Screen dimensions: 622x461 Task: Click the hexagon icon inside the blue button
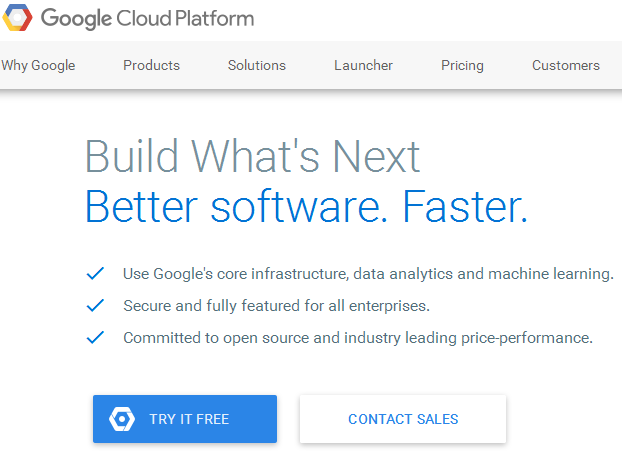coord(122,419)
